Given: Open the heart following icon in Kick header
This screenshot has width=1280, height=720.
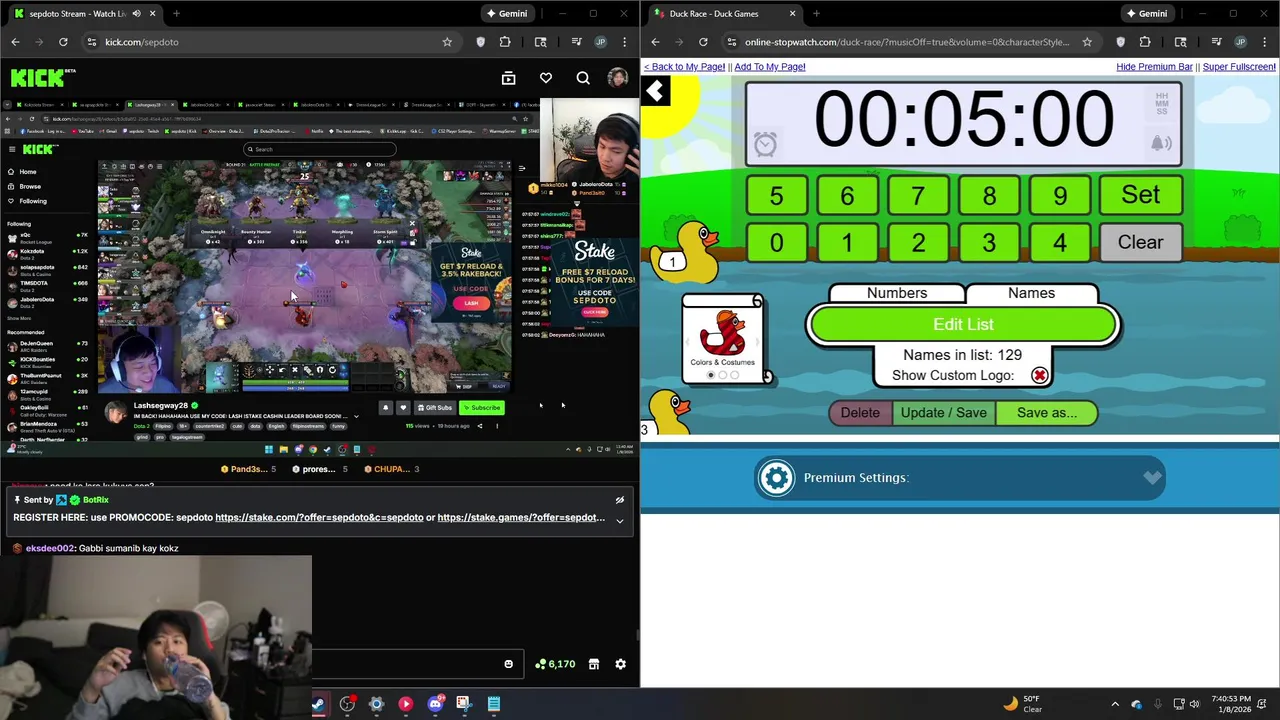Looking at the screenshot, I should [x=546, y=78].
